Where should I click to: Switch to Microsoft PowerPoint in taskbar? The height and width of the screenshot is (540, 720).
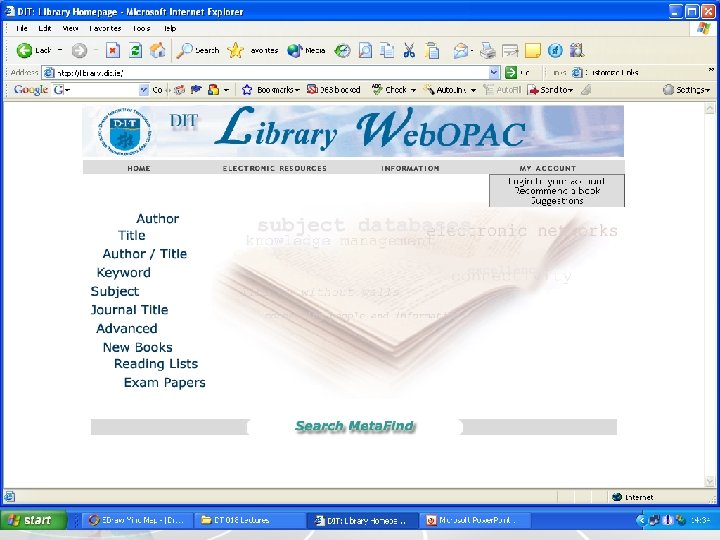tap(476, 520)
